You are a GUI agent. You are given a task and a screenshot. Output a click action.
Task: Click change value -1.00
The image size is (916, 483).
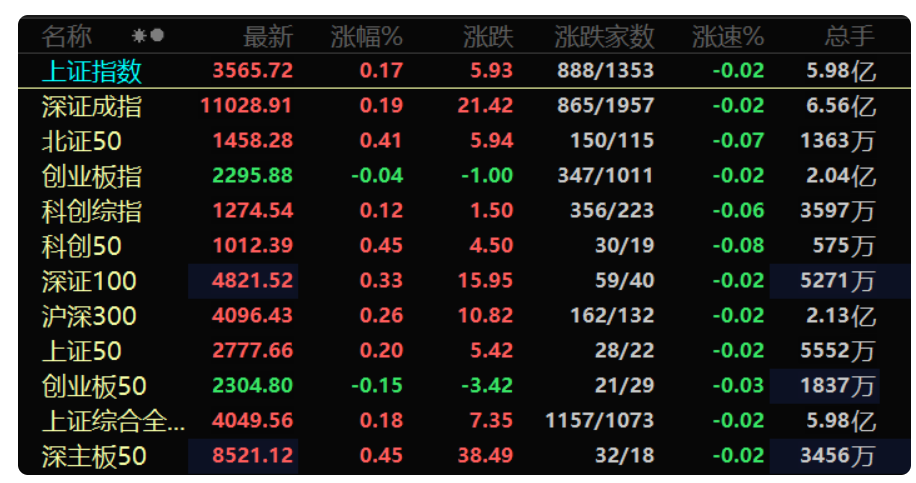(x=487, y=176)
